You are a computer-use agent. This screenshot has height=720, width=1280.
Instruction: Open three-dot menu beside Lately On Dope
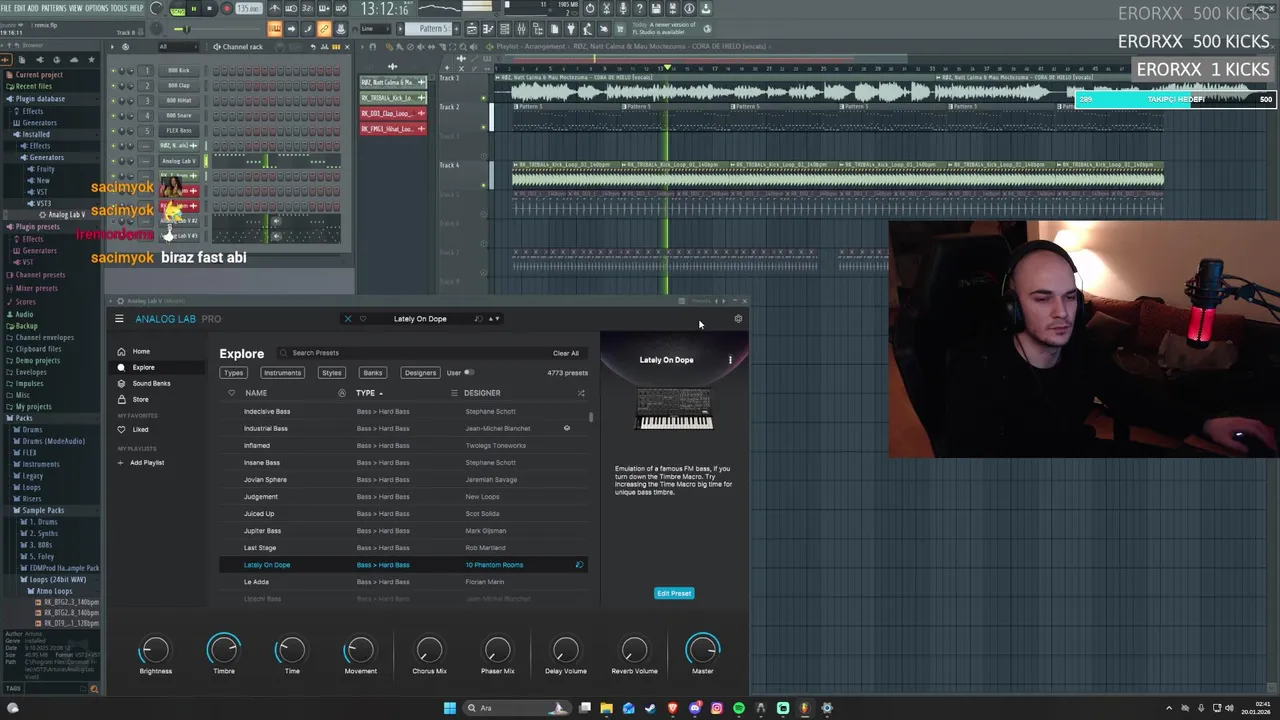(730, 360)
